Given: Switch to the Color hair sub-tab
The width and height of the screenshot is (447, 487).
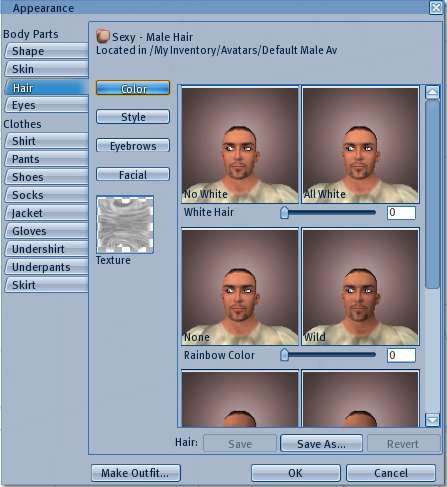Looking at the screenshot, I should click(133, 88).
